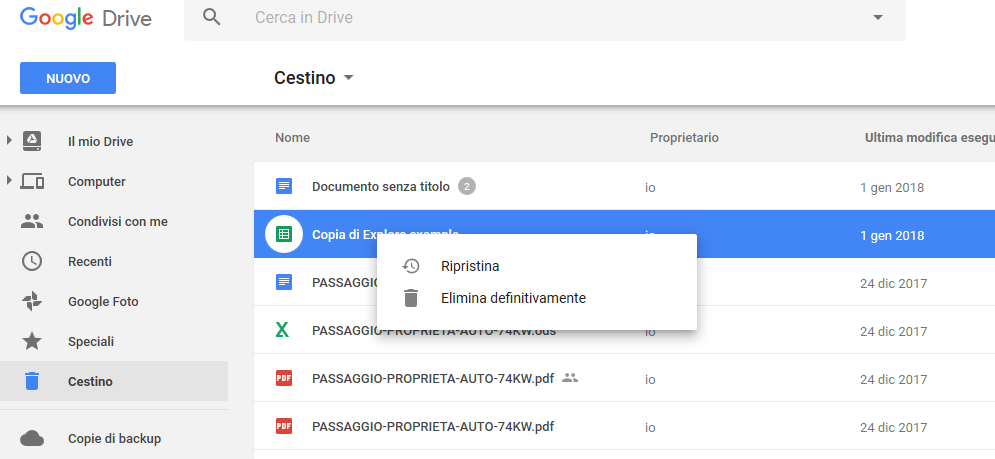Choose Ripristina from the context menu
Screen dimensions: 995x459
469,266
